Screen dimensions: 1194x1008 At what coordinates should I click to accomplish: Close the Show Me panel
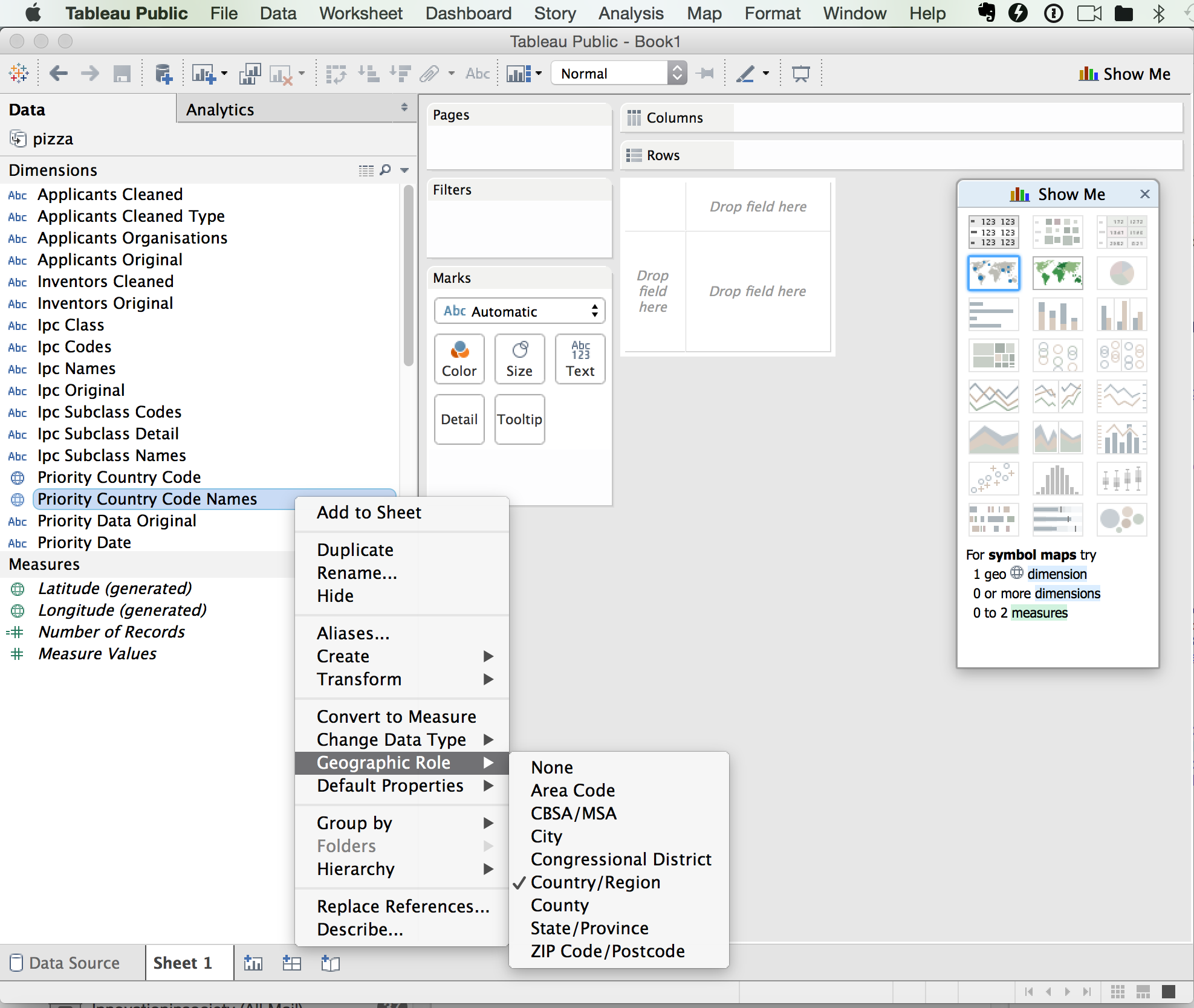pos(1144,194)
